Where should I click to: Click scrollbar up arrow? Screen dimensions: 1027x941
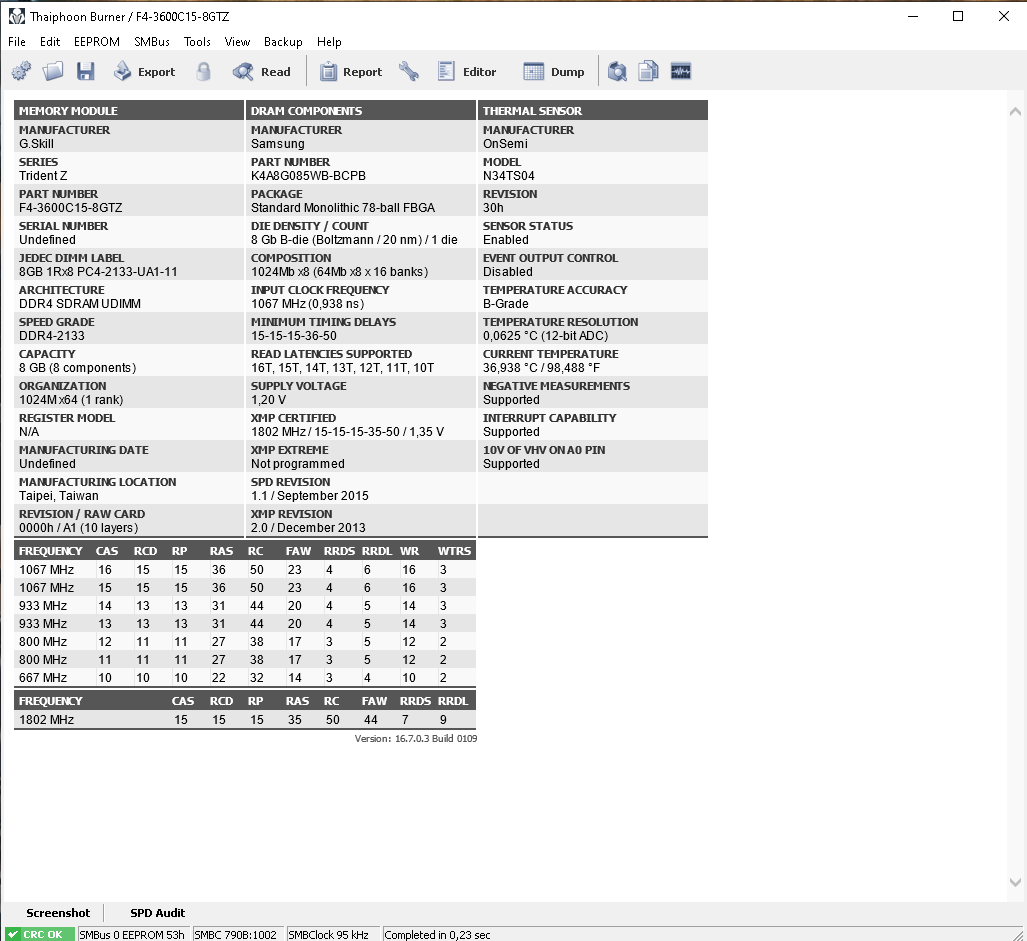click(x=1015, y=111)
